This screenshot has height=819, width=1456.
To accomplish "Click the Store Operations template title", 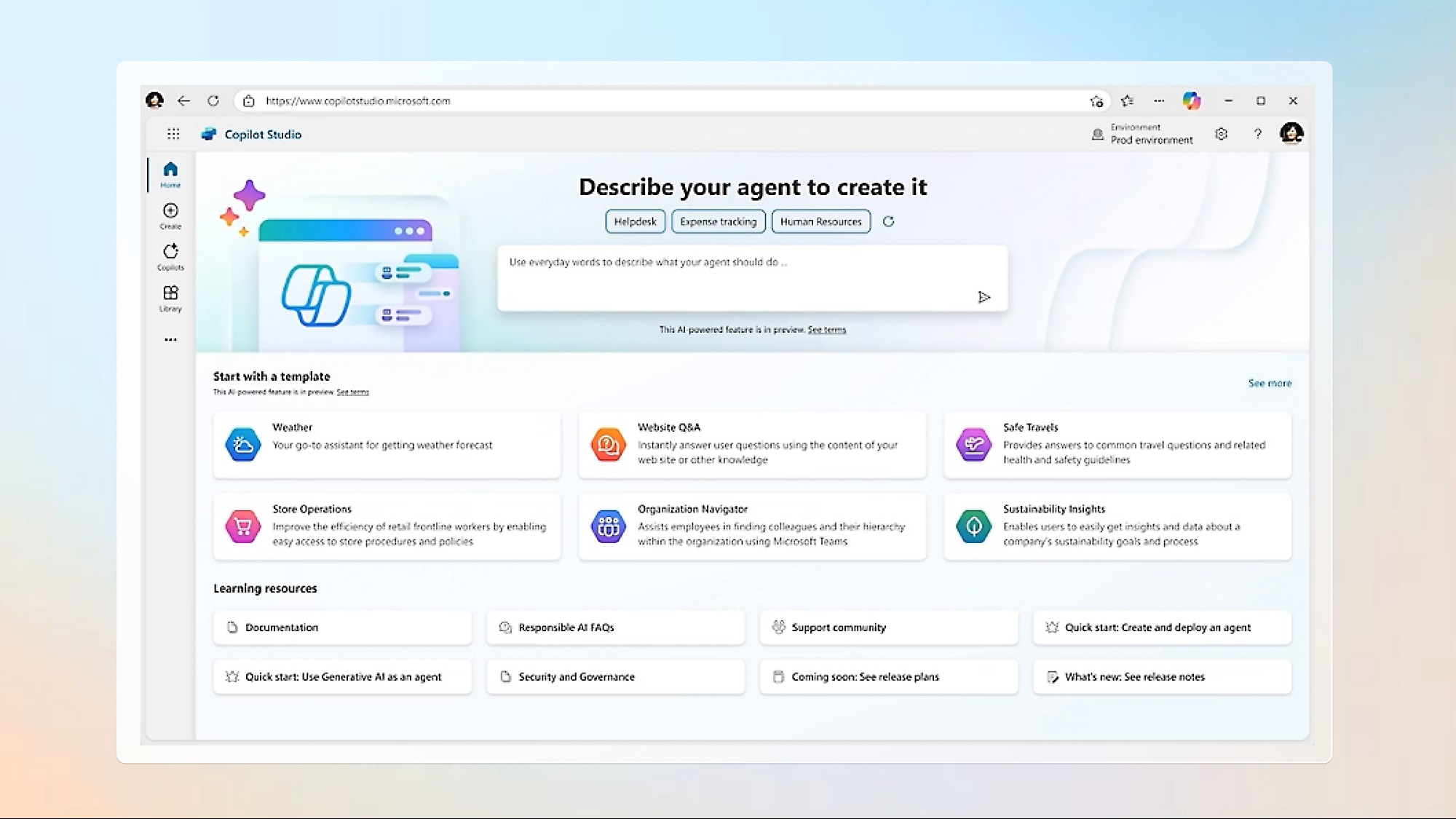I will point(312,509).
